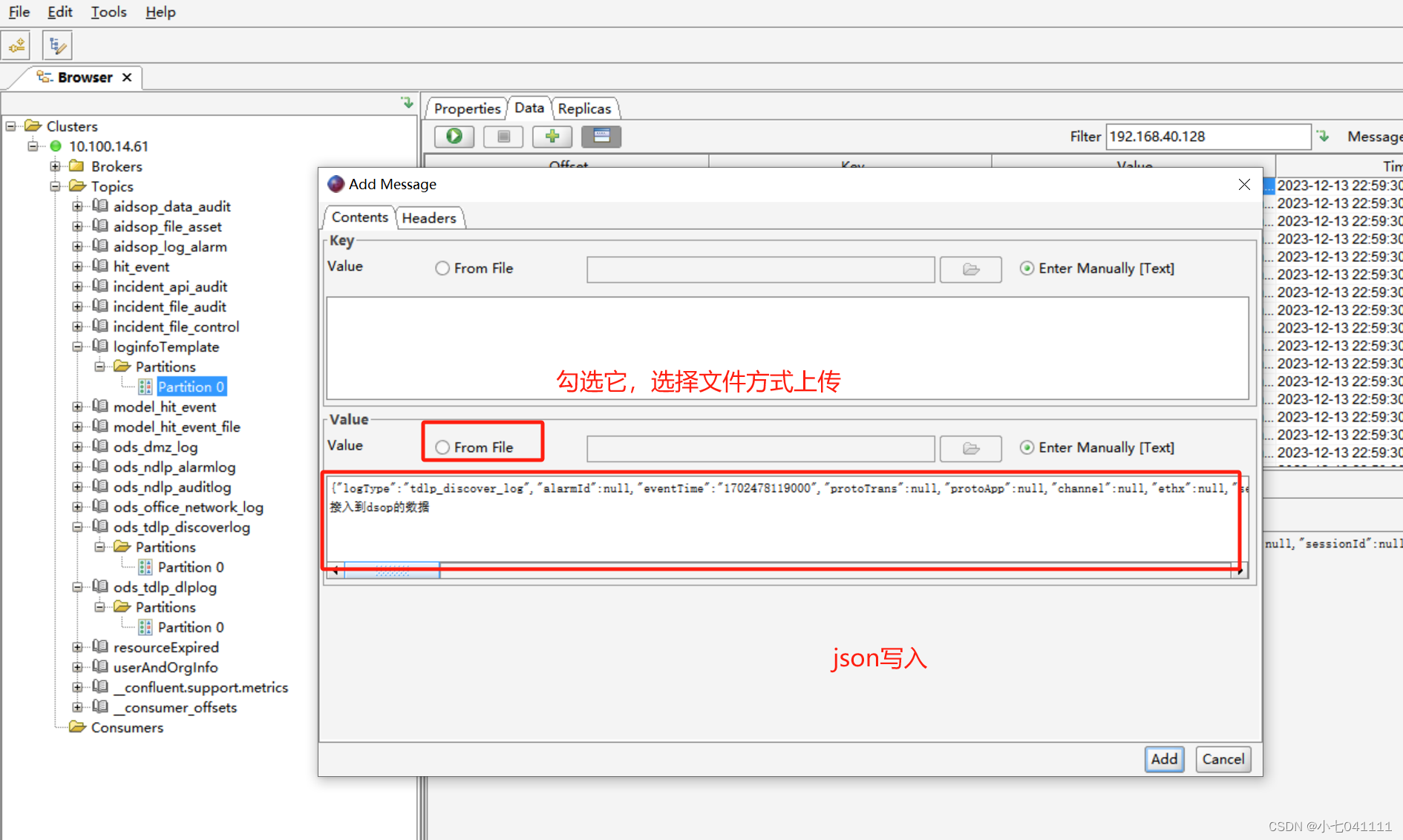
Task: Click the green cluster status icon
Action: (x=56, y=146)
